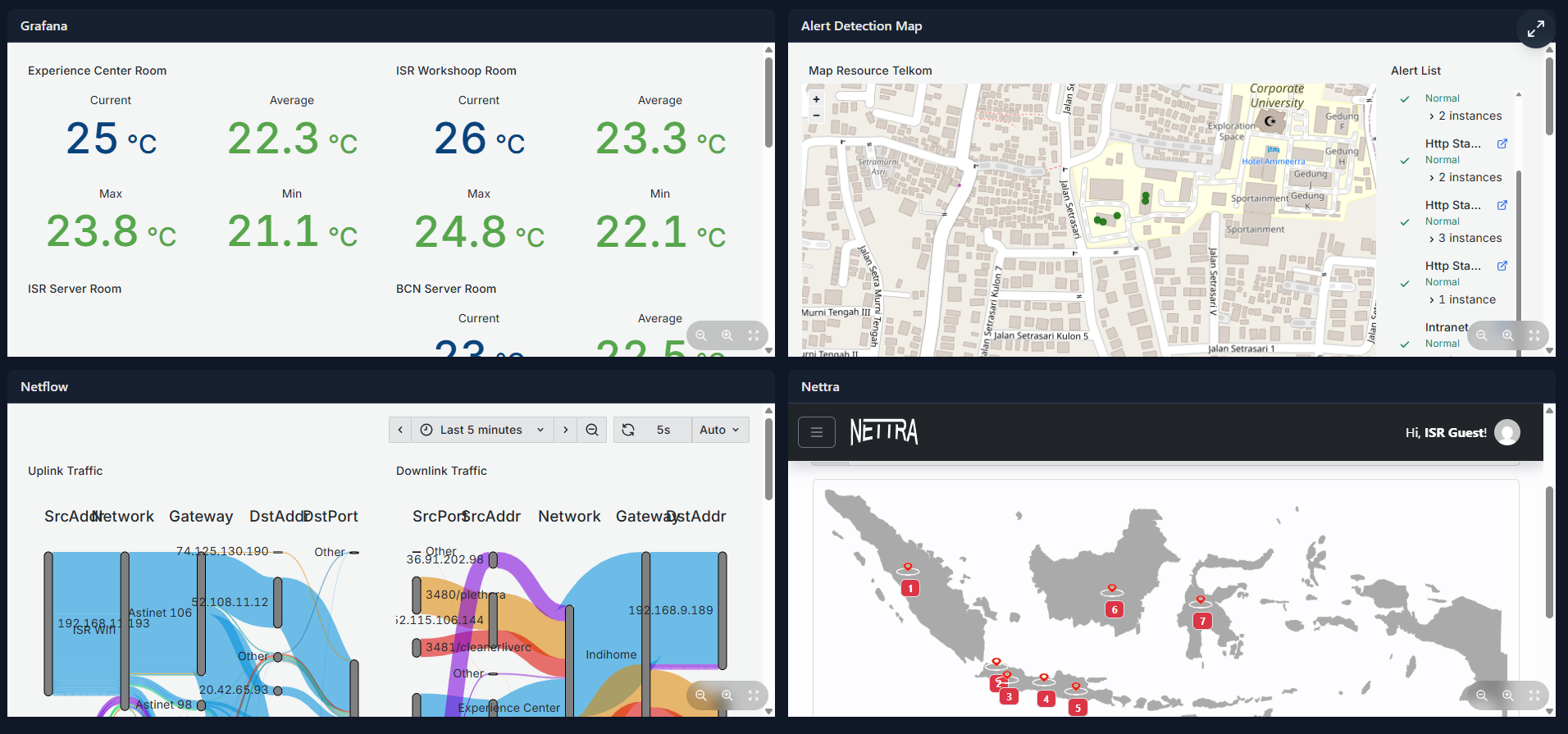Image resolution: width=1568 pixels, height=734 pixels.
Task: Click the 24.8 °C max temperature value
Action: pos(480,231)
